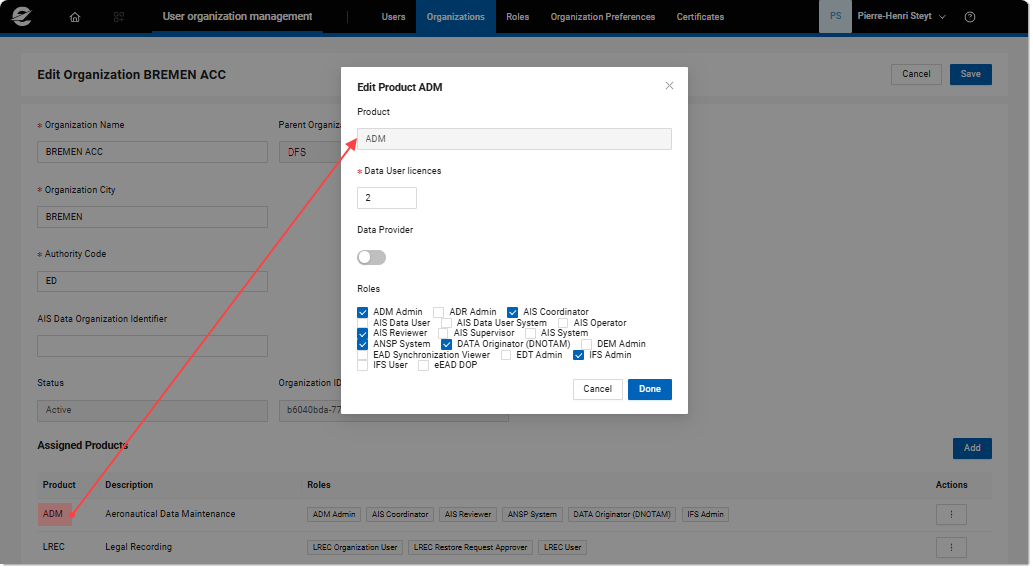Viewport: 1033px width, 569px height.
Task: Open actions menu for ADM product row
Action: 951,514
